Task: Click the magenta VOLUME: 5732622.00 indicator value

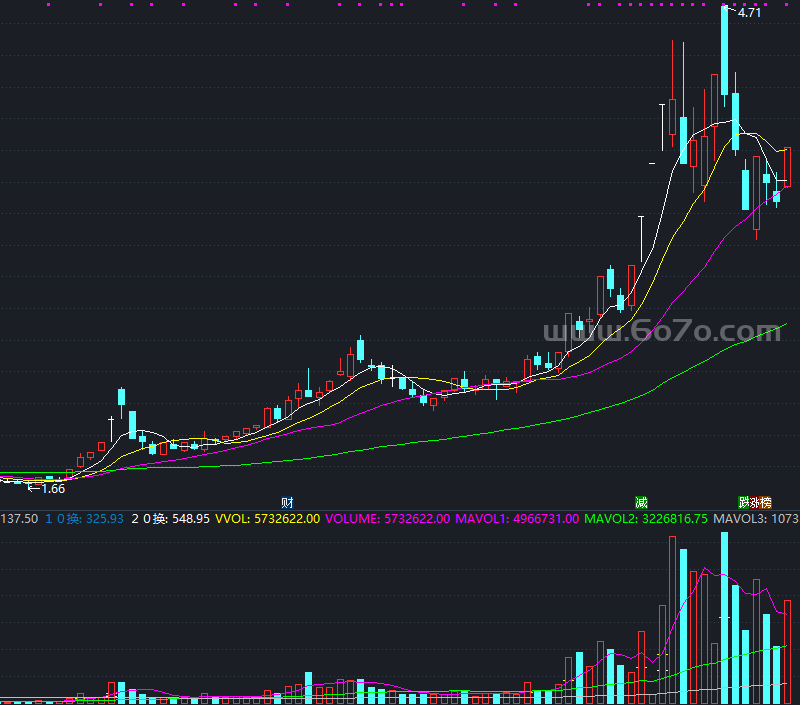Action: (x=388, y=519)
